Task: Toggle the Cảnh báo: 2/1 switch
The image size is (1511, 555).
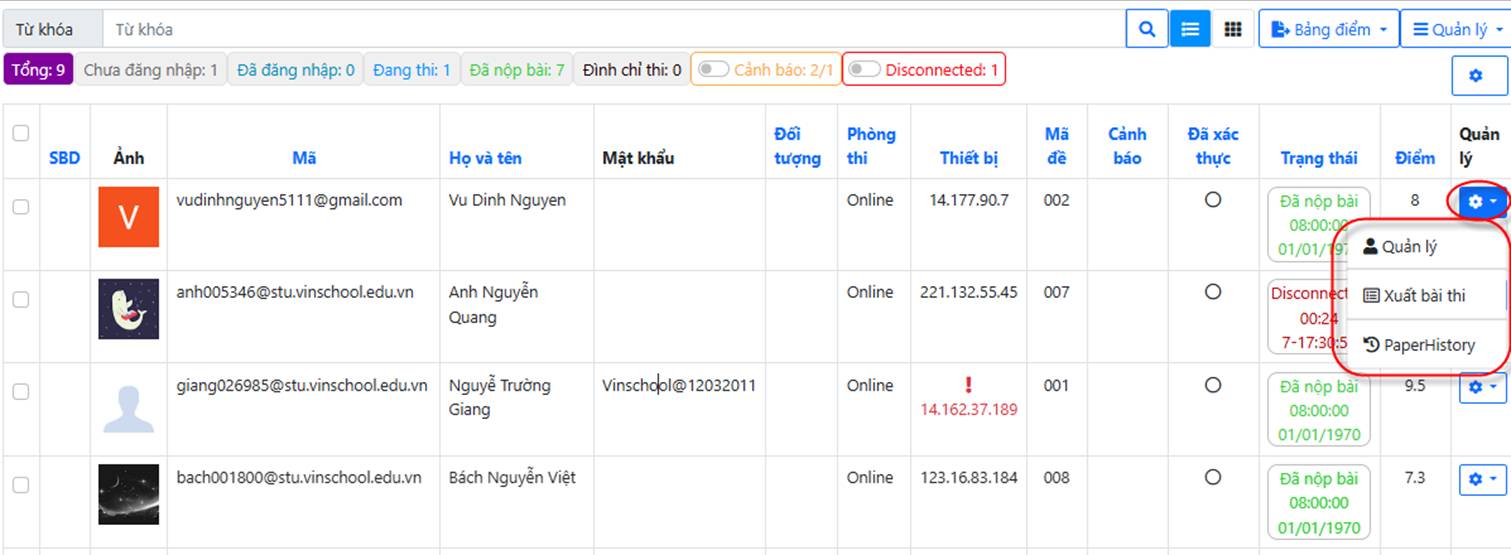Action: [713, 70]
